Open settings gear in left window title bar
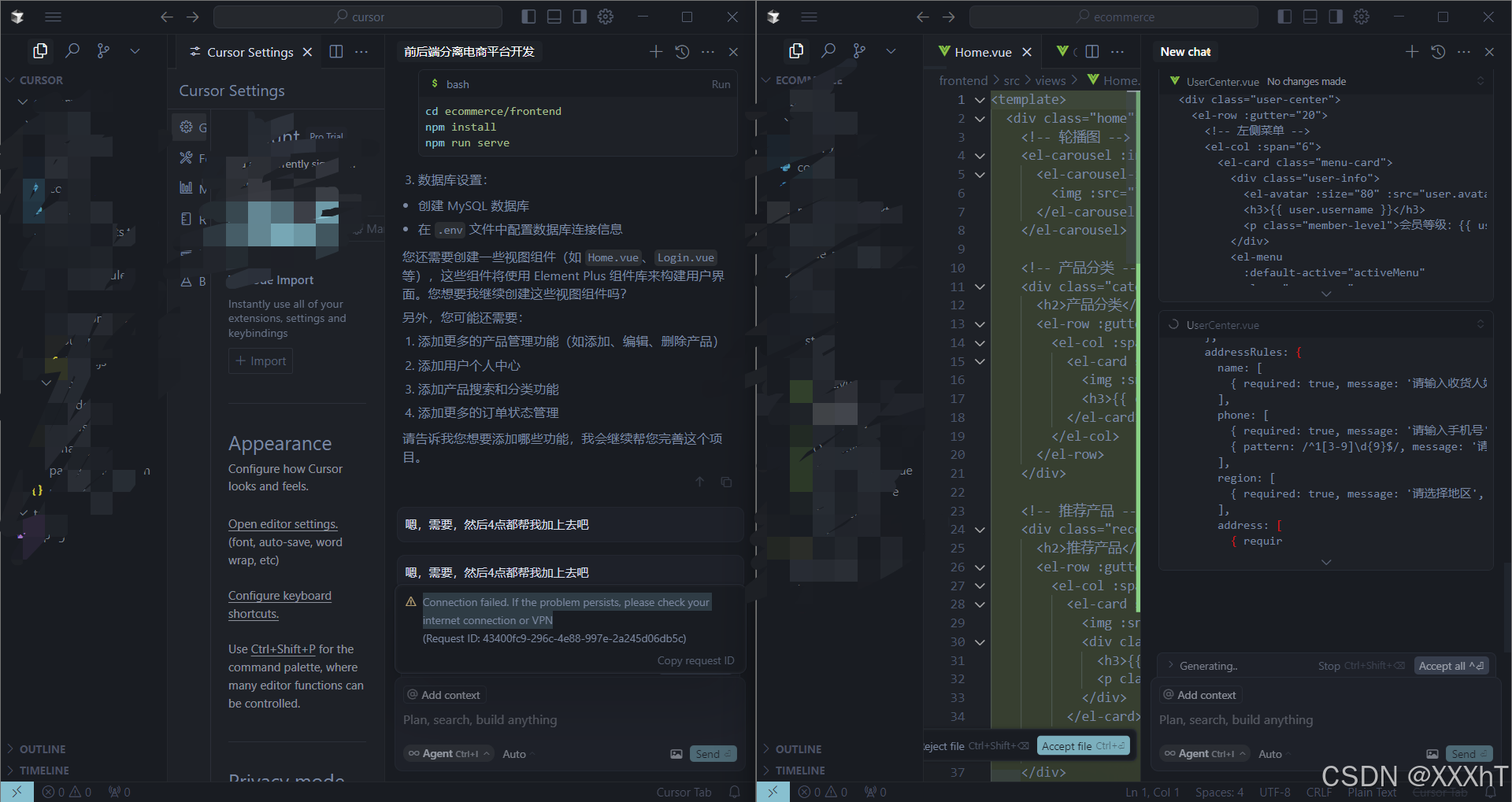This screenshot has height=802, width=1512. click(x=606, y=17)
